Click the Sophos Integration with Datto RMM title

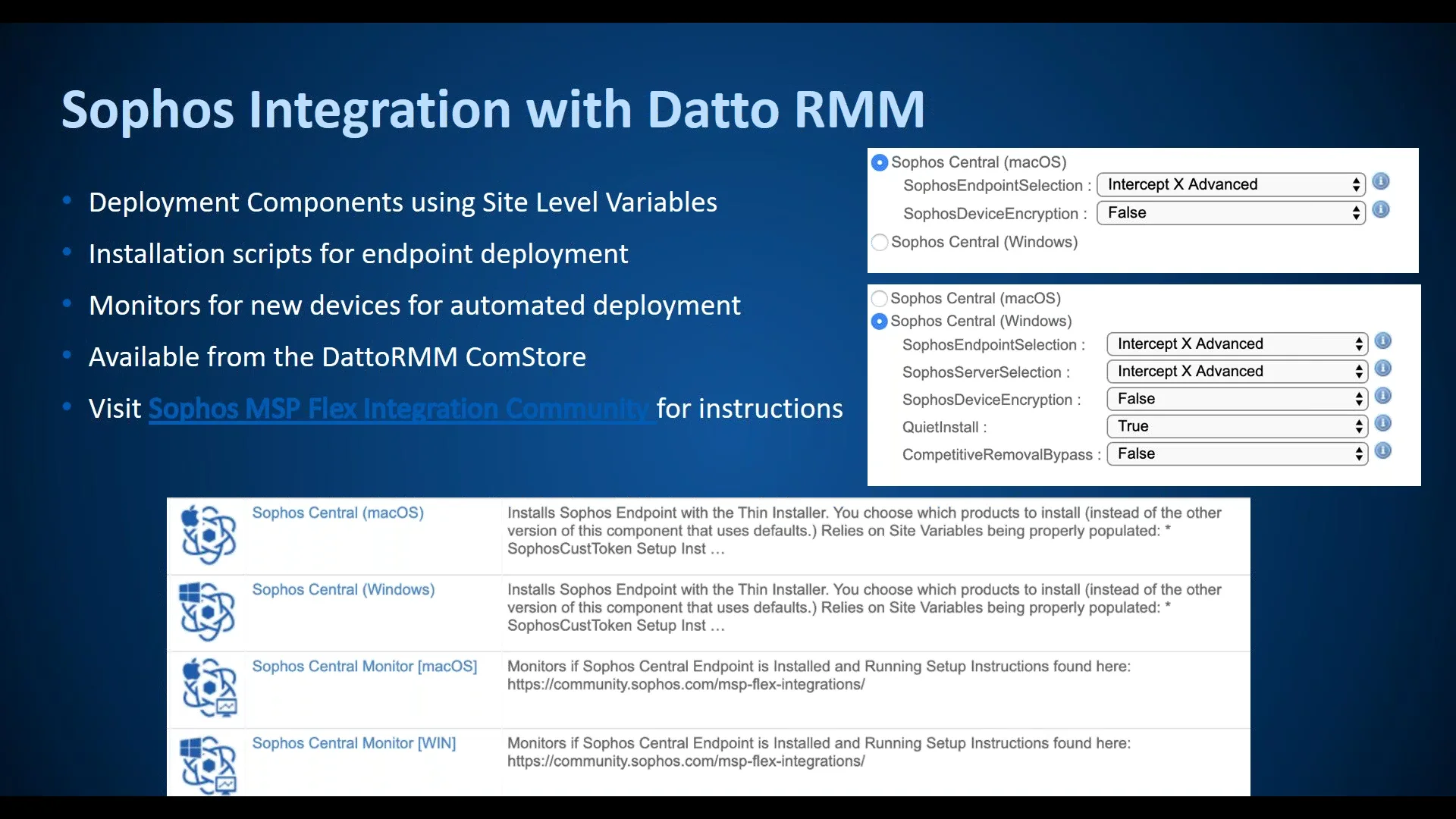click(493, 109)
